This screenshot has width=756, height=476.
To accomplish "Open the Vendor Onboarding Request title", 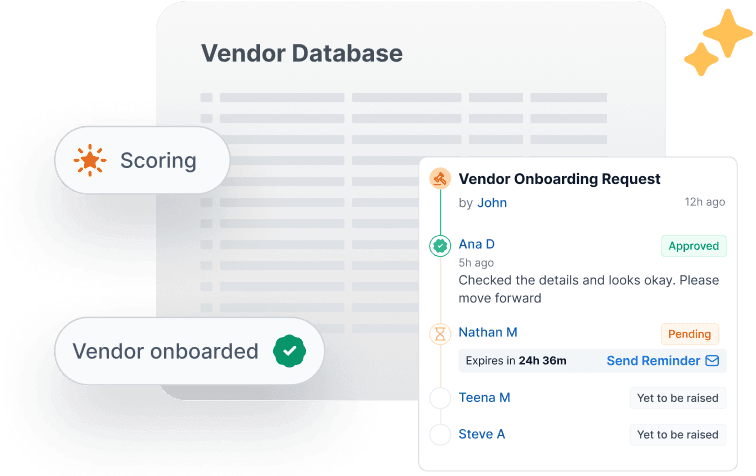I will 559,179.
